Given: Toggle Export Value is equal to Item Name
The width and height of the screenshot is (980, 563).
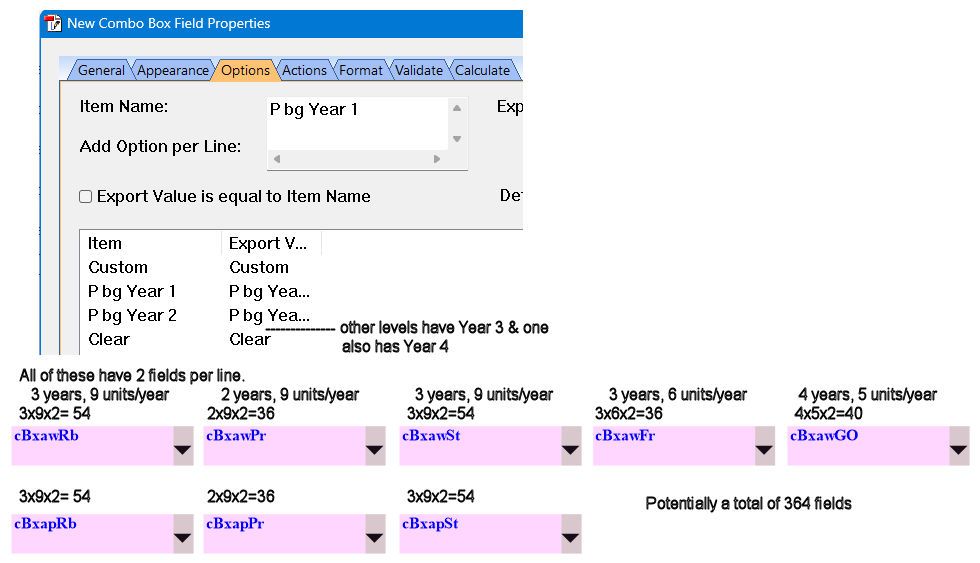Looking at the screenshot, I should tap(86, 197).
